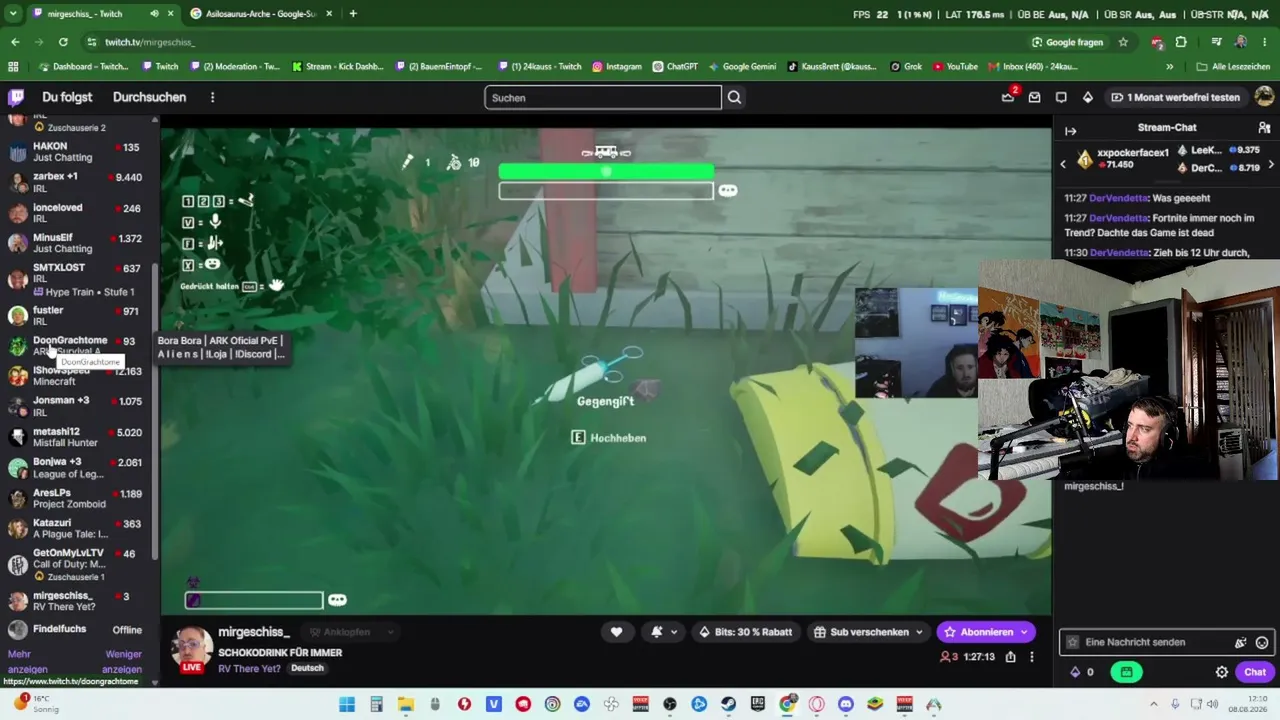Open Discord from the taskbar
Image resolution: width=1280 pixels, height=720 pixels.
tap(846, 705)
